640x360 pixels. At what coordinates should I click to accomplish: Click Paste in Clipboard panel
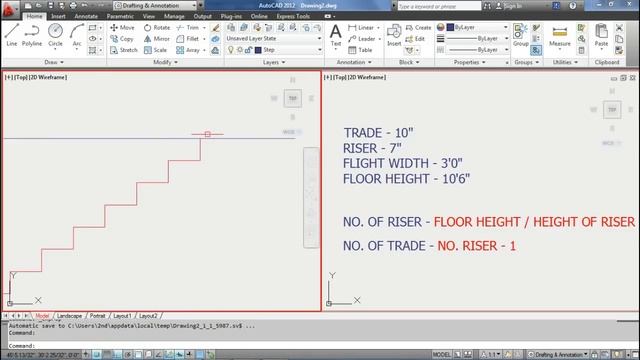click(x=601, y=35)
